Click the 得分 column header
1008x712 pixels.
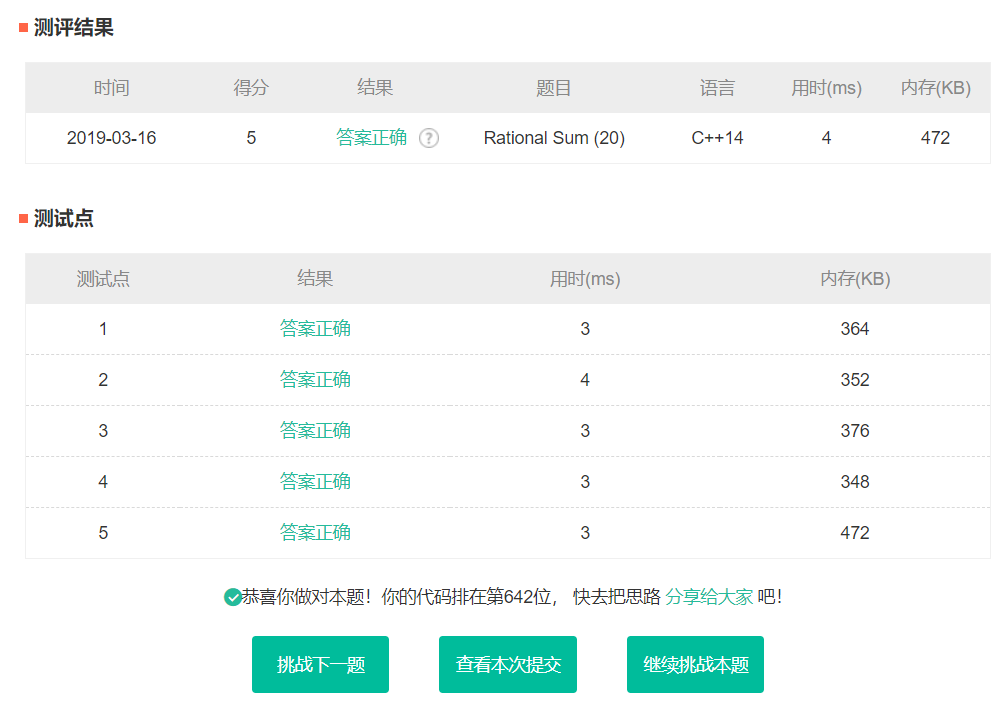251,87
